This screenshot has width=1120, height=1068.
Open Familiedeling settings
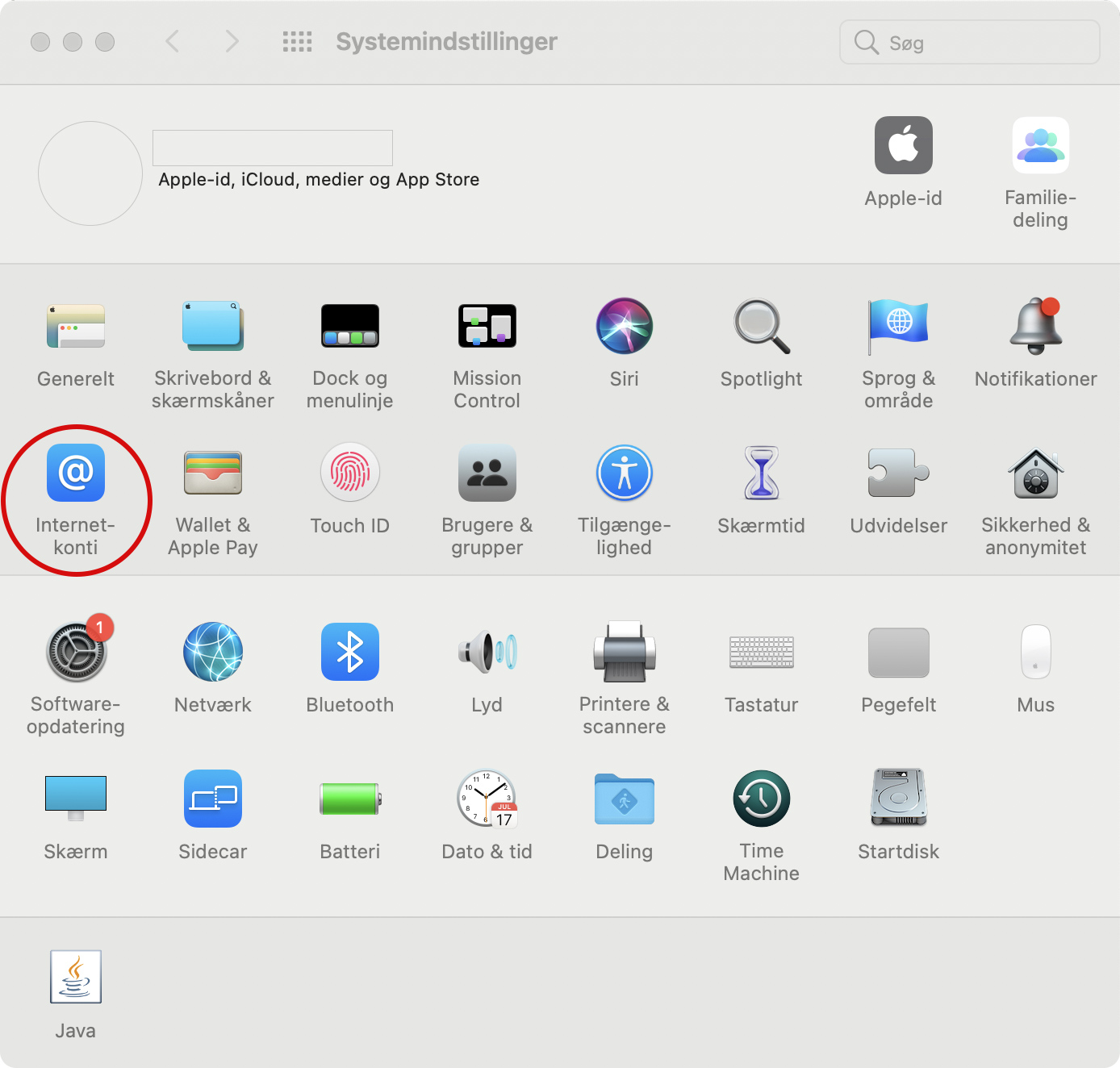click(1041, 145)
